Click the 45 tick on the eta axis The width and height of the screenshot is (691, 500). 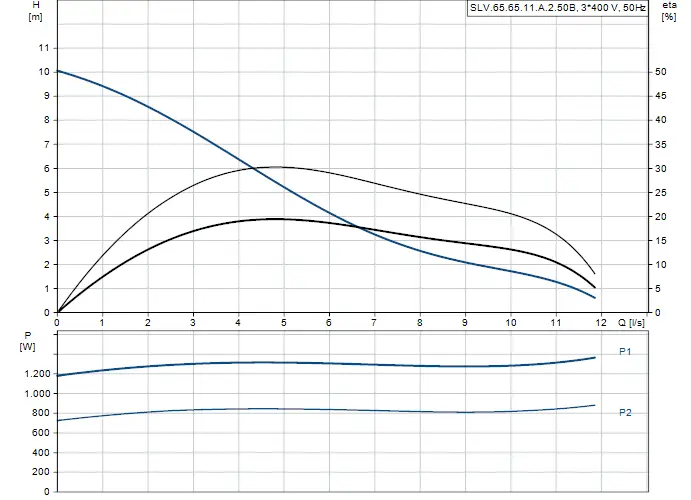pyautogui.click(x=661, y=96)
